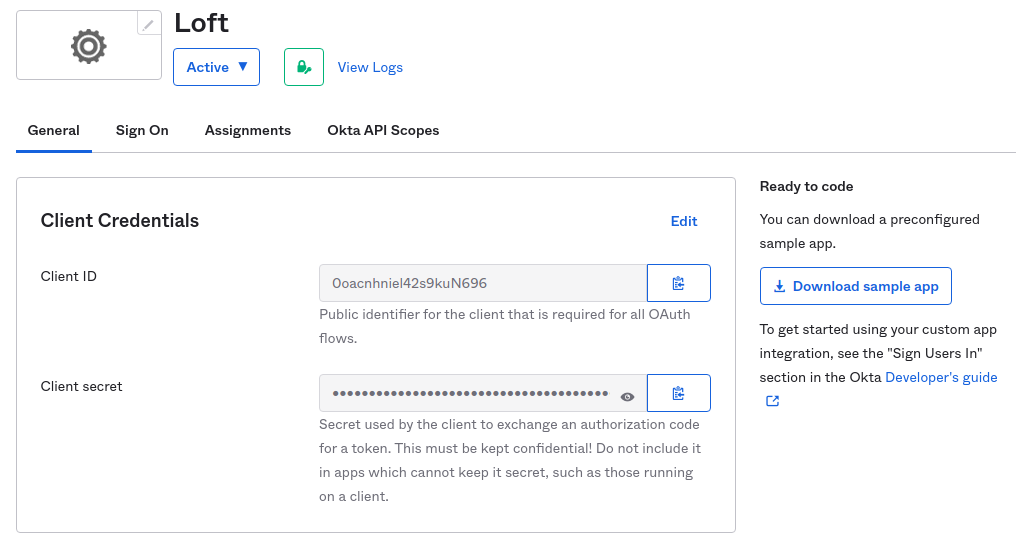This screenshot has height=547, width=1033.
Task: Click the Client secret label
Action: click(82, 387)
